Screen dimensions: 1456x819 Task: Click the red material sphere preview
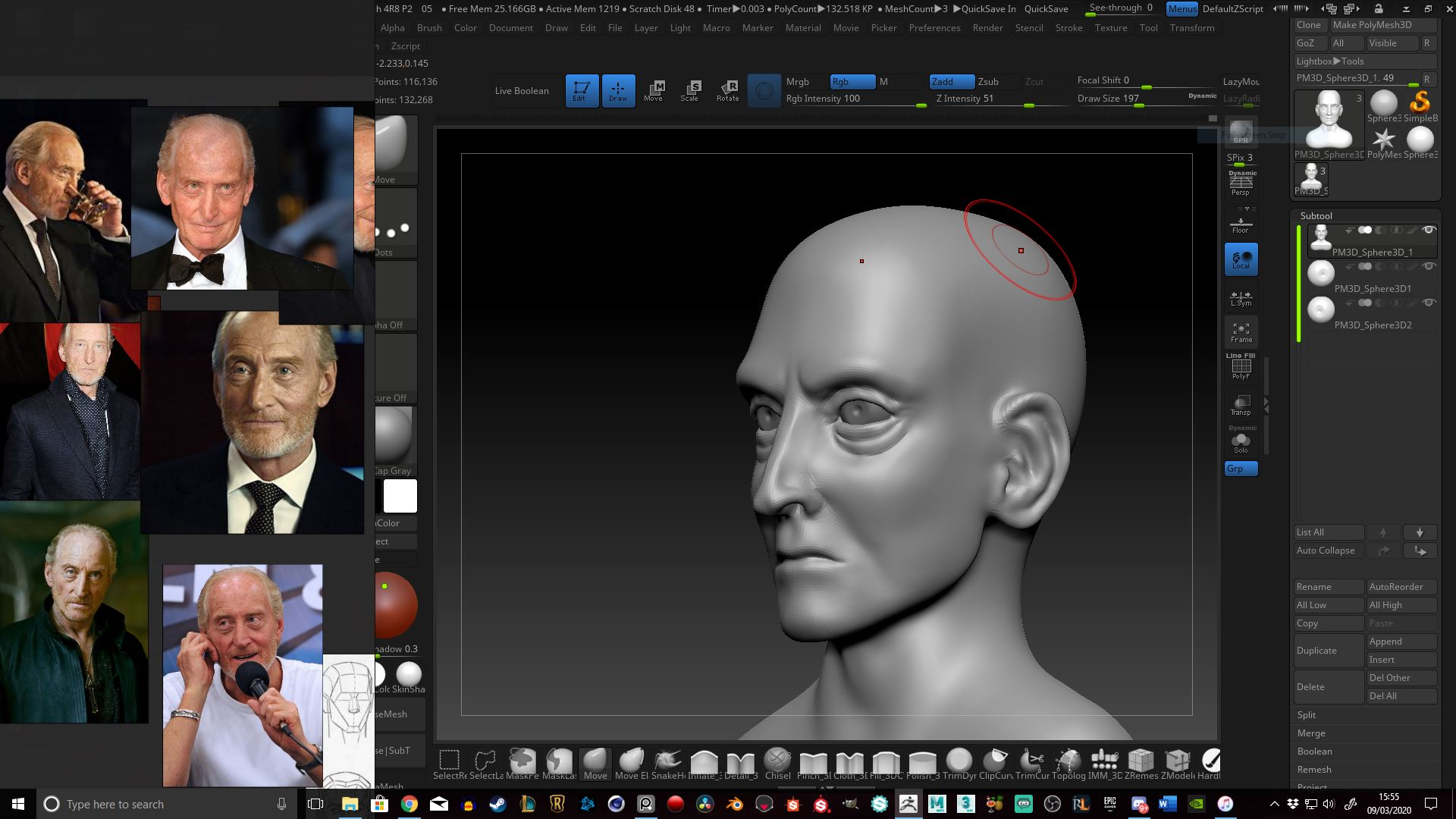pyautogui.click(x=395, y=605)
